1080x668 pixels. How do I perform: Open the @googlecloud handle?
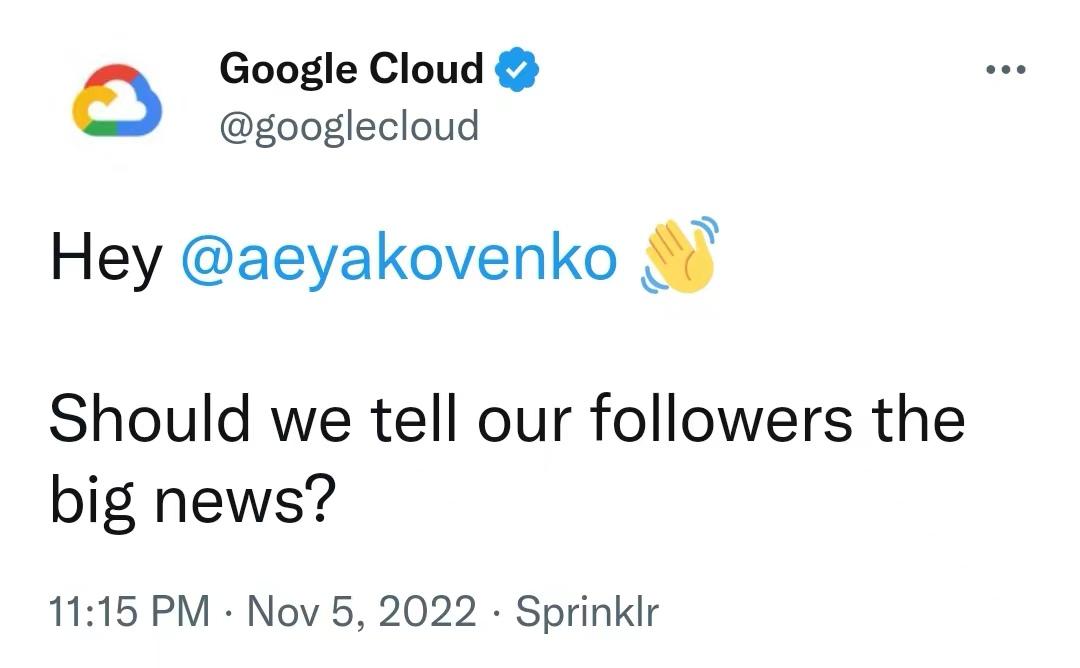[x=348, y=126]
